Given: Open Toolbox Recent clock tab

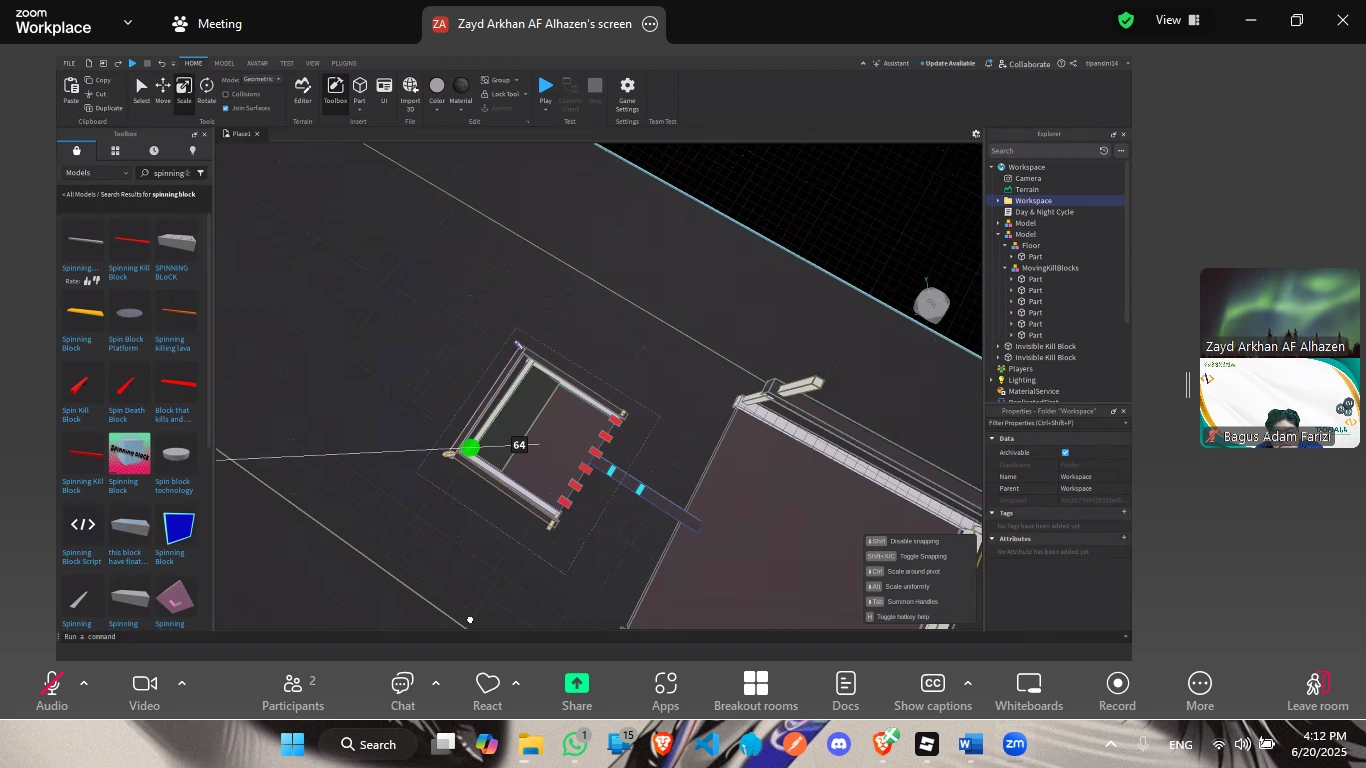Looking at the screenshot, I should [x=154, y=151].
